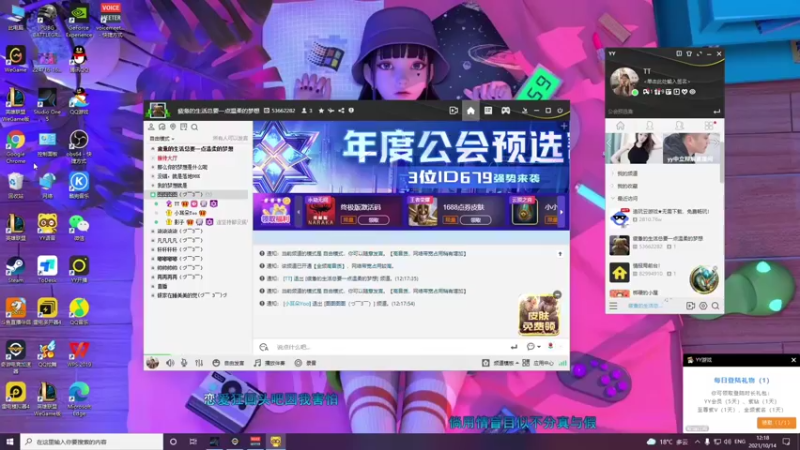Collapse the top-level channel root node
Viewport: 800px width, 450px height.
(x=152, y=148)
